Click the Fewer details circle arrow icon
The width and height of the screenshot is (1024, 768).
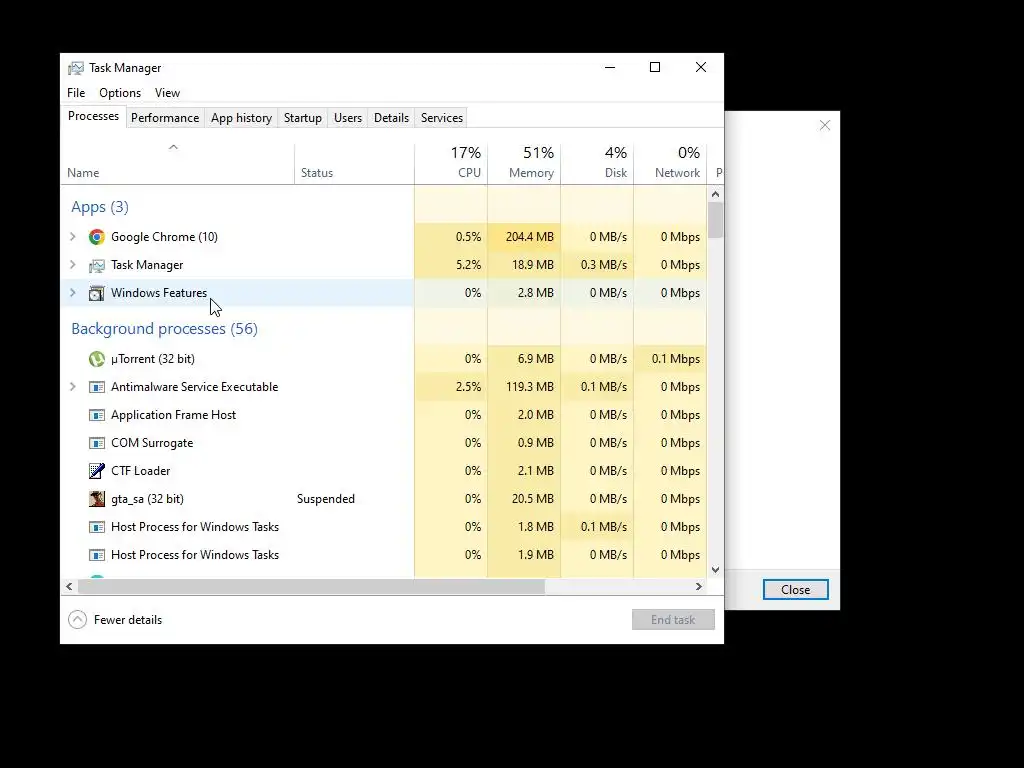pos(77,620)
